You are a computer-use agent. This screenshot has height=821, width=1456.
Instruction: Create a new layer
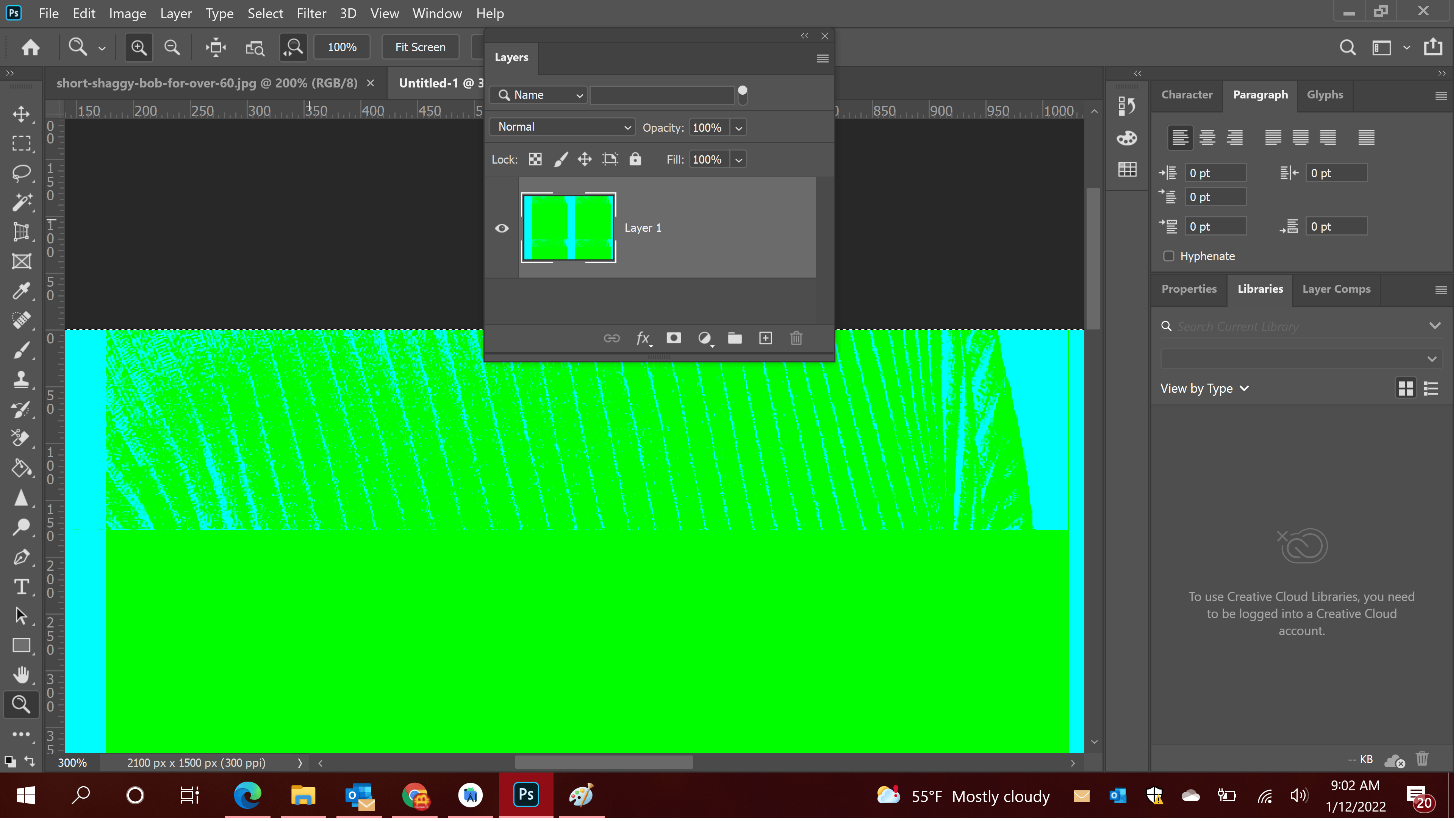tap(765, 338)
